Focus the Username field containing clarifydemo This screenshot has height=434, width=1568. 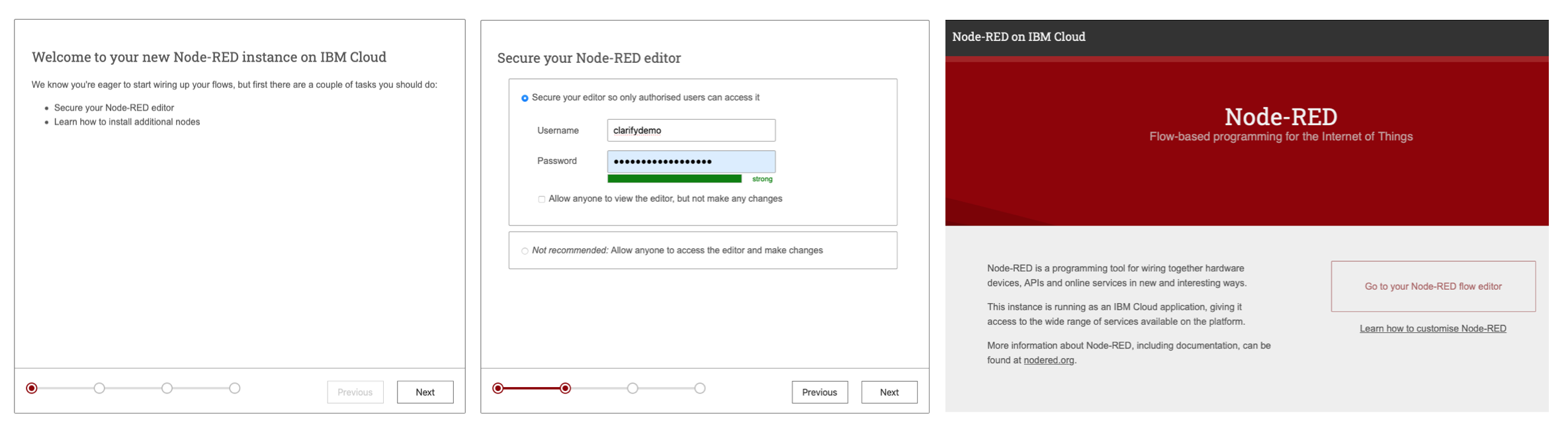pyautogui.click(x=691, y=130)
